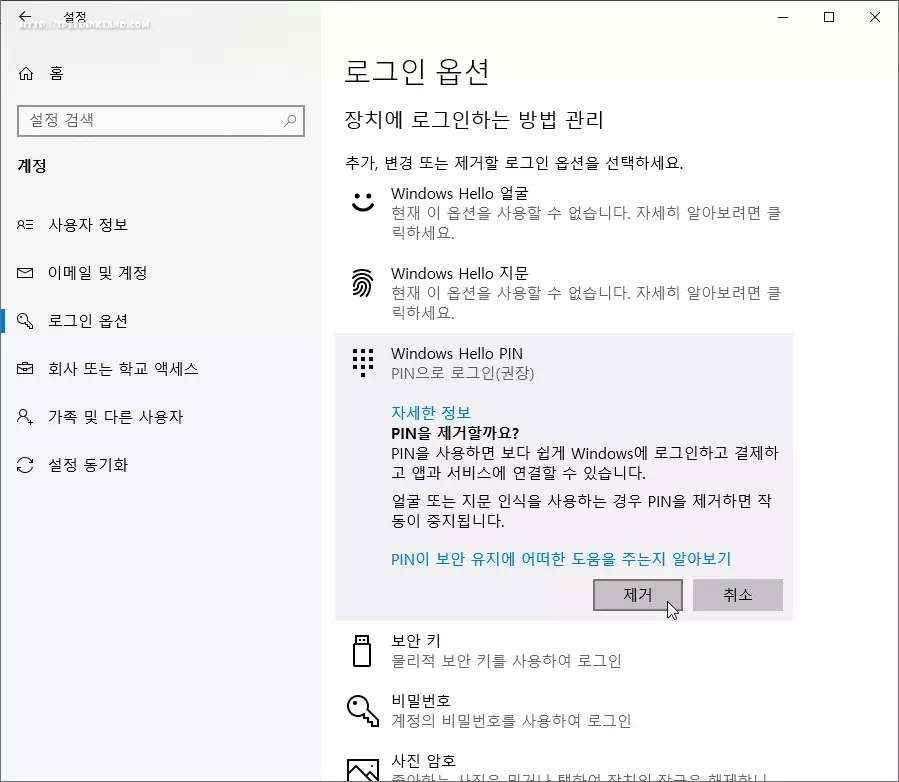The height and width of the screenshot is (782, 899).
Task: Click the key icon beside 로그인 옵션
Action: tap(25, 321)
